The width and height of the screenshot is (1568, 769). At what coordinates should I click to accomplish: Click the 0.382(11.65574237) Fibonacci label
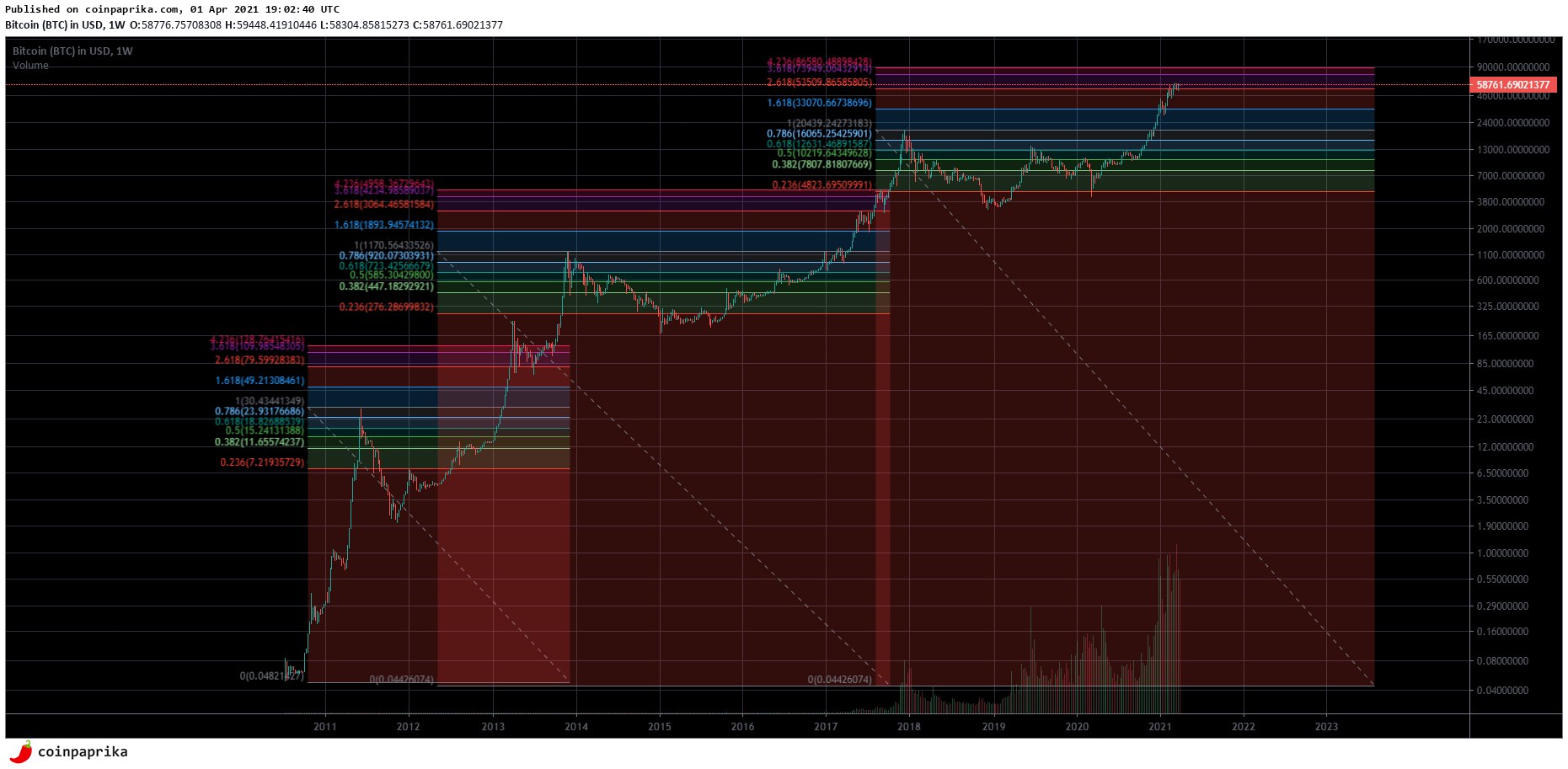point(260,442)
